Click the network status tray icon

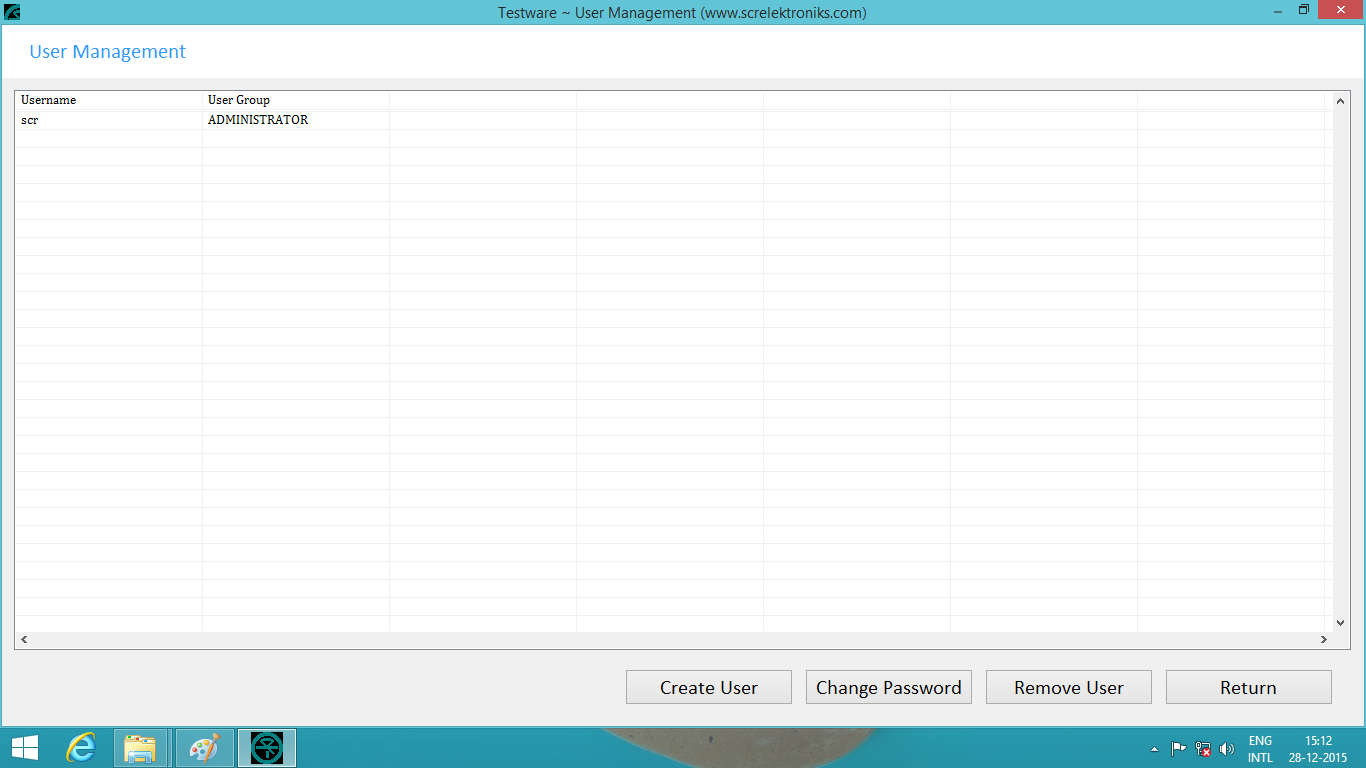coord(1203,749)
